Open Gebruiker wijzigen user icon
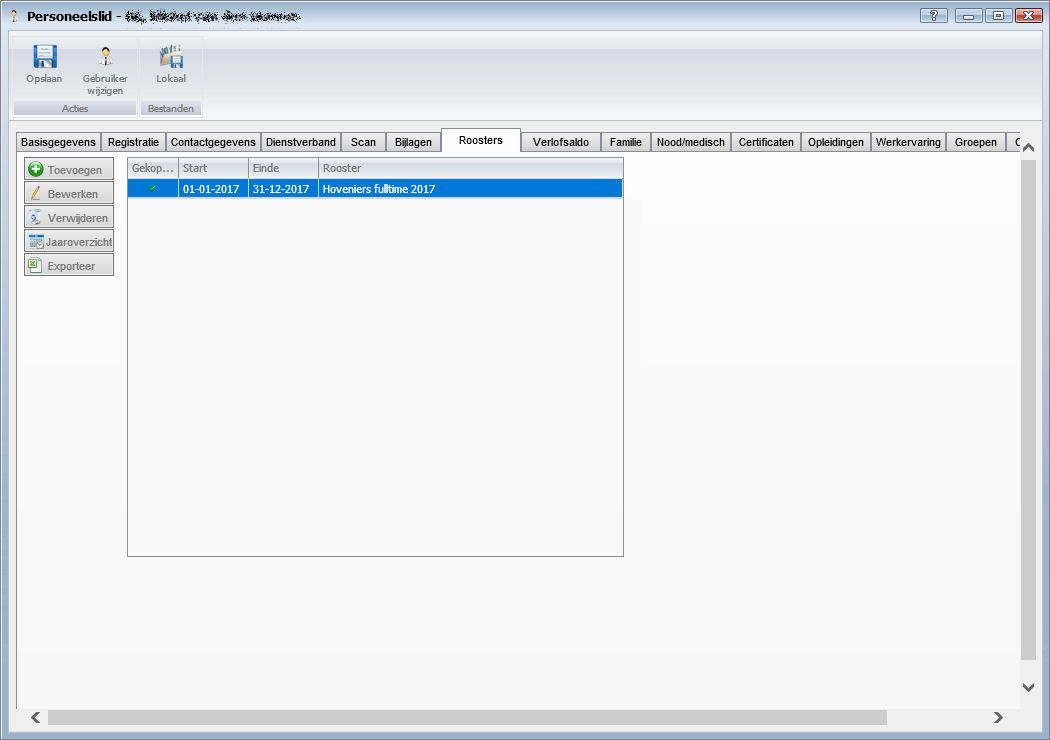The height and width of the screenshot is (740, 1050). 105,58
